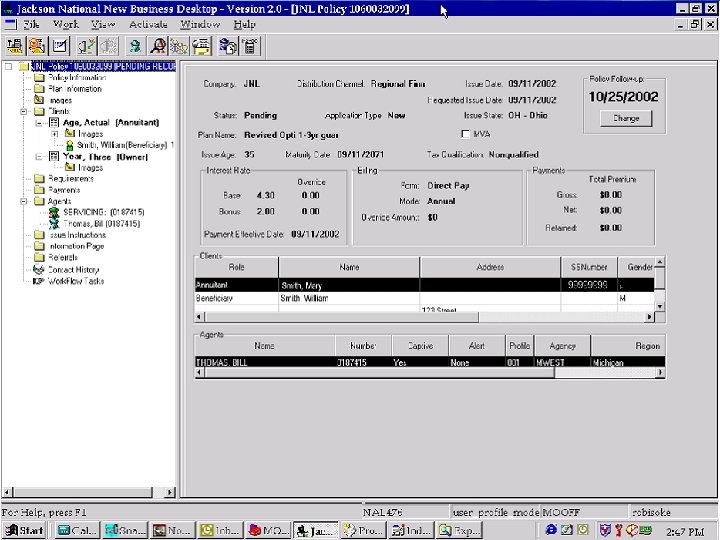Screen dimensions: 720x540
Task: Click the first toolbar icon on the left
Action: 14,46
